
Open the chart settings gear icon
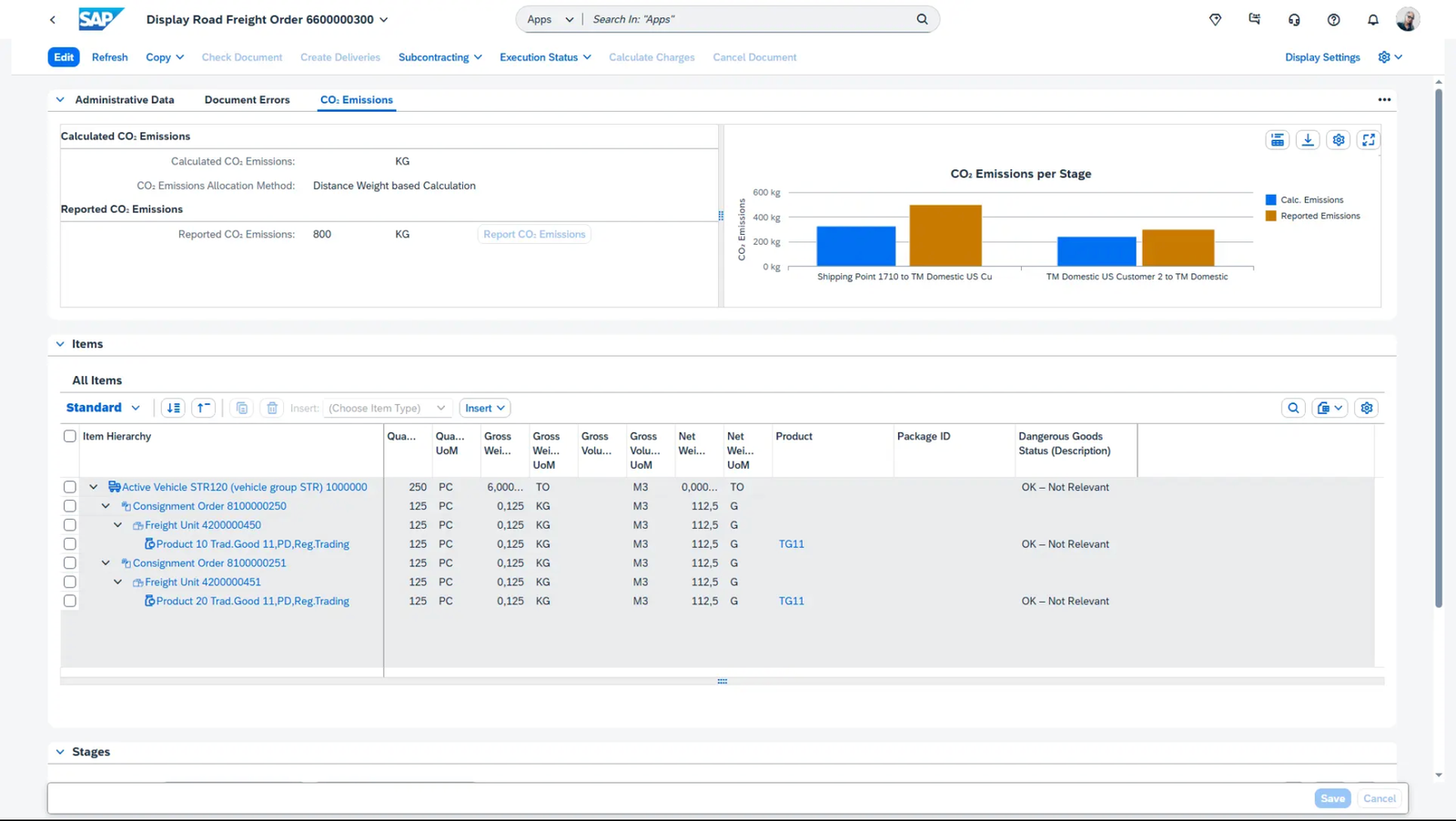click(1338, 140)
